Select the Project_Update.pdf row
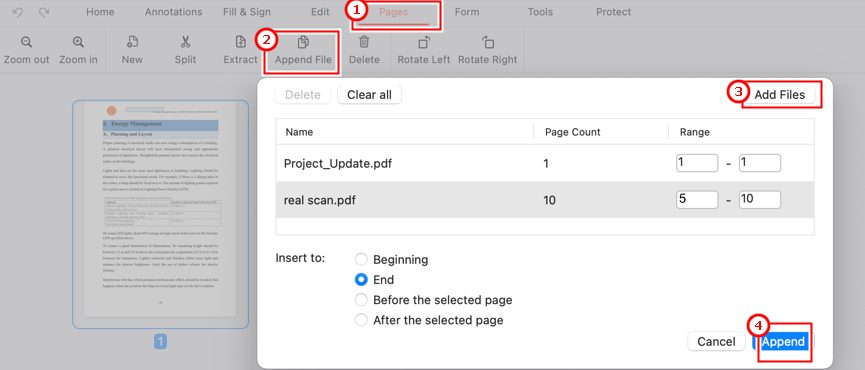 (x=545, y=163)
